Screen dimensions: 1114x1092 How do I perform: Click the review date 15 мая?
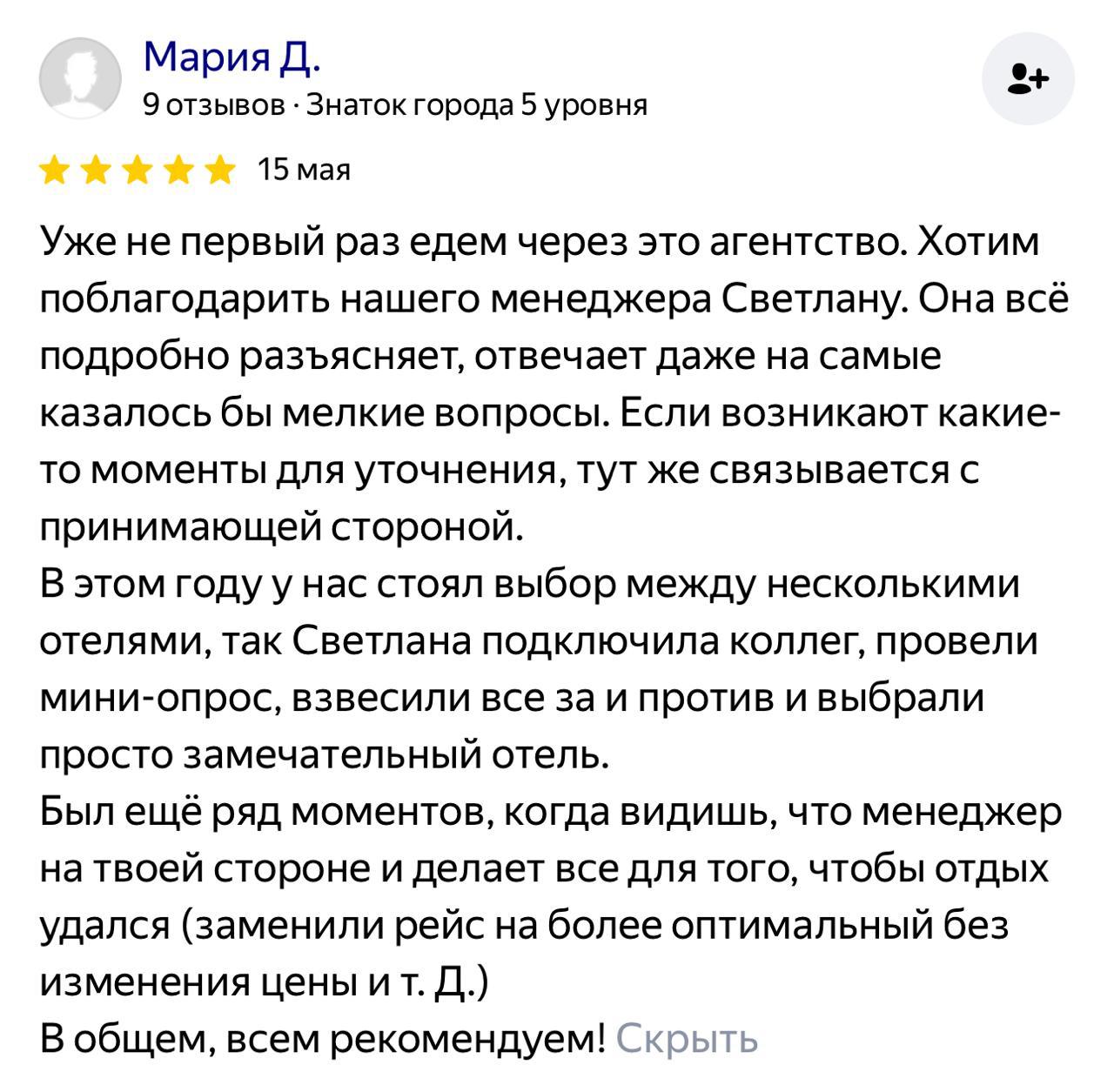[305, 171]
